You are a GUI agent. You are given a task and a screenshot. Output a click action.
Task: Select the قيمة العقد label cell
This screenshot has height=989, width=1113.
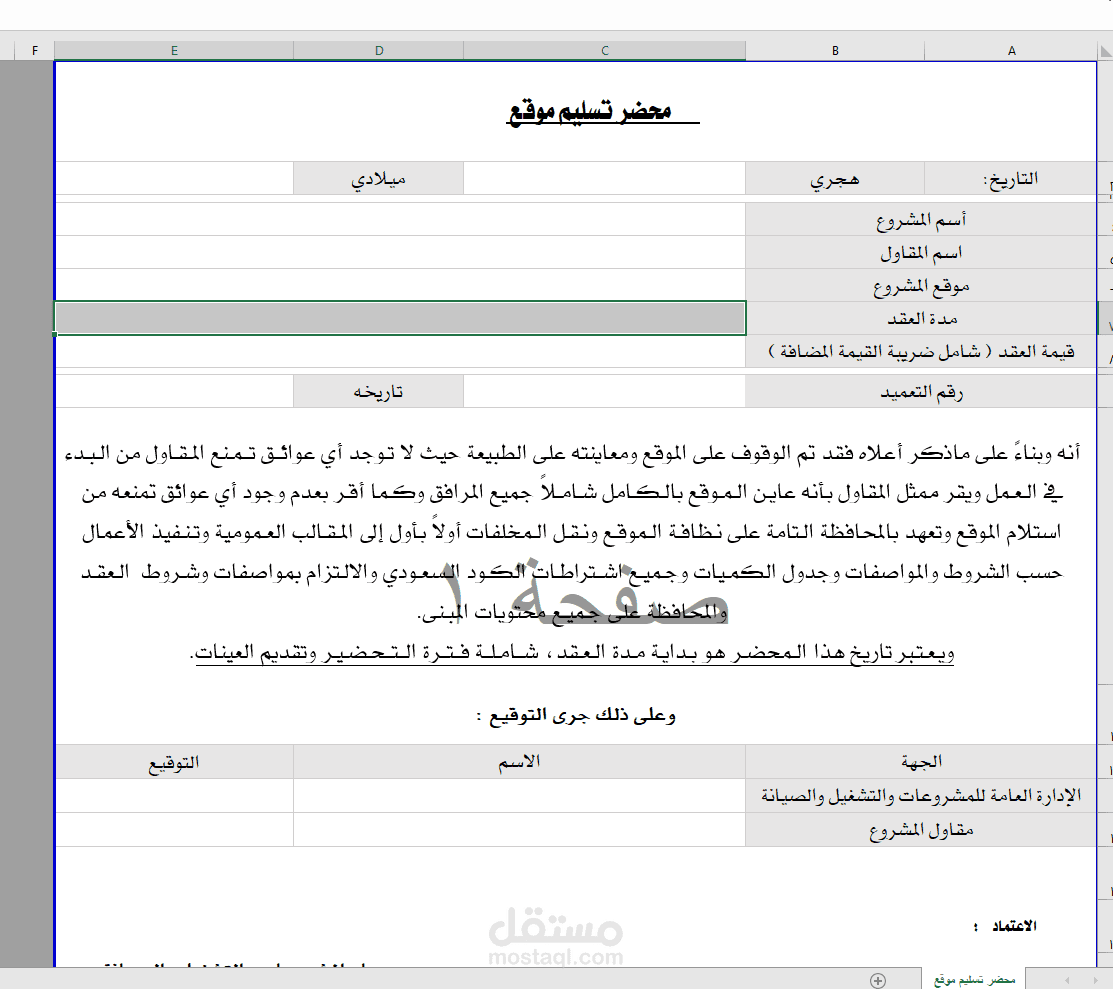tap(921, 351)
